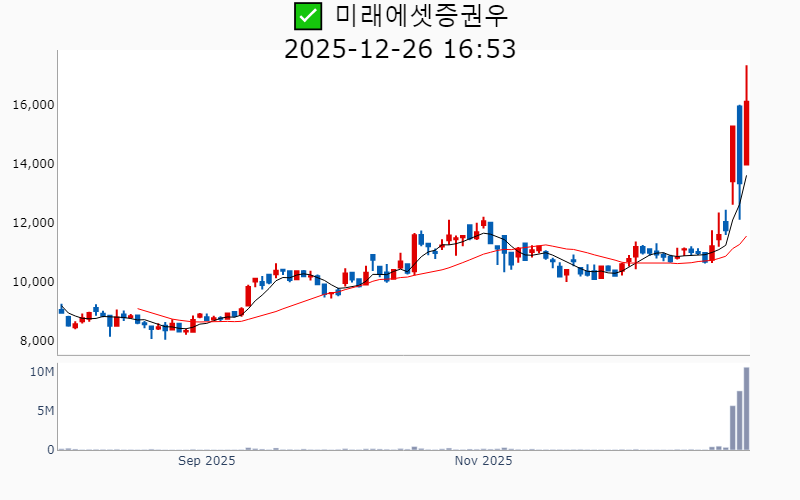Select the Nov 2025 date axis label

click(483, 461)
